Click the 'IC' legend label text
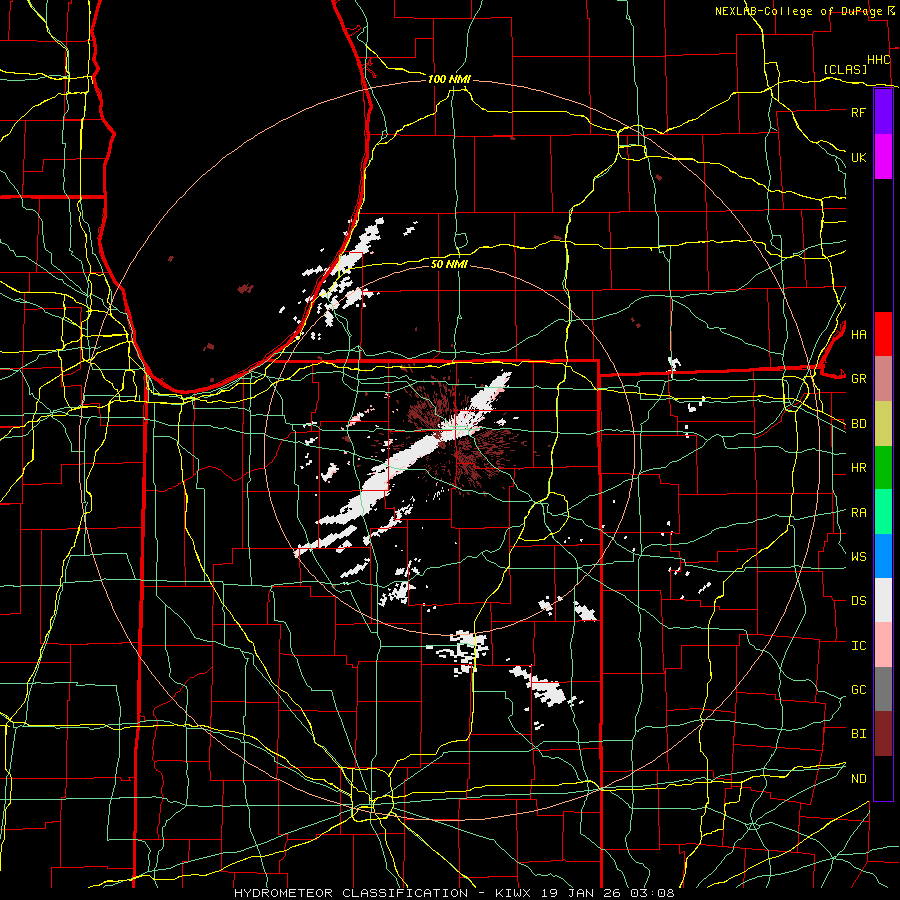This screenshot has width=900, height=900. coord(858,646)
